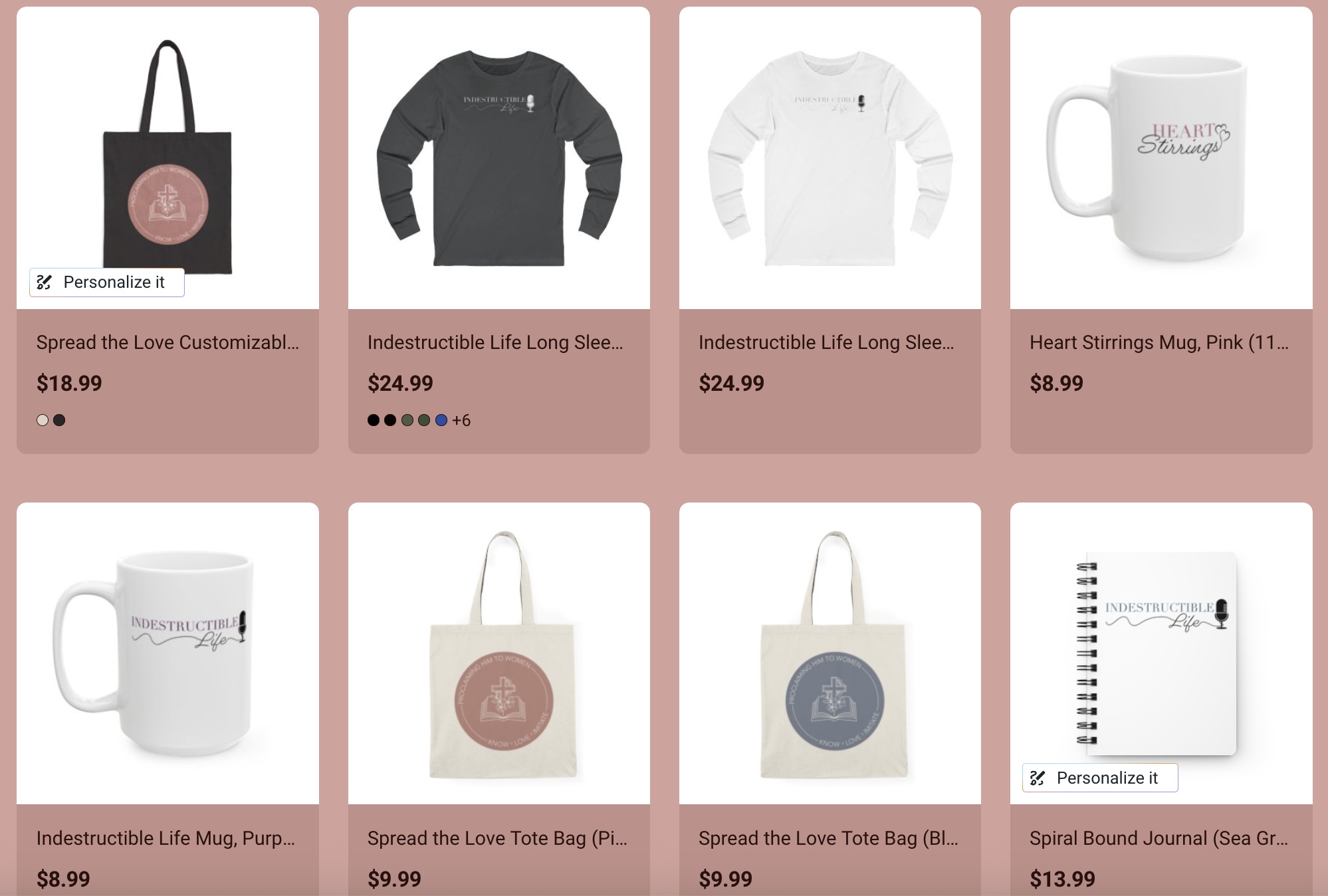1328x896 pixels.
Task: View the Heart Stirrings mug image
Action: click(x=1161, y=158)
